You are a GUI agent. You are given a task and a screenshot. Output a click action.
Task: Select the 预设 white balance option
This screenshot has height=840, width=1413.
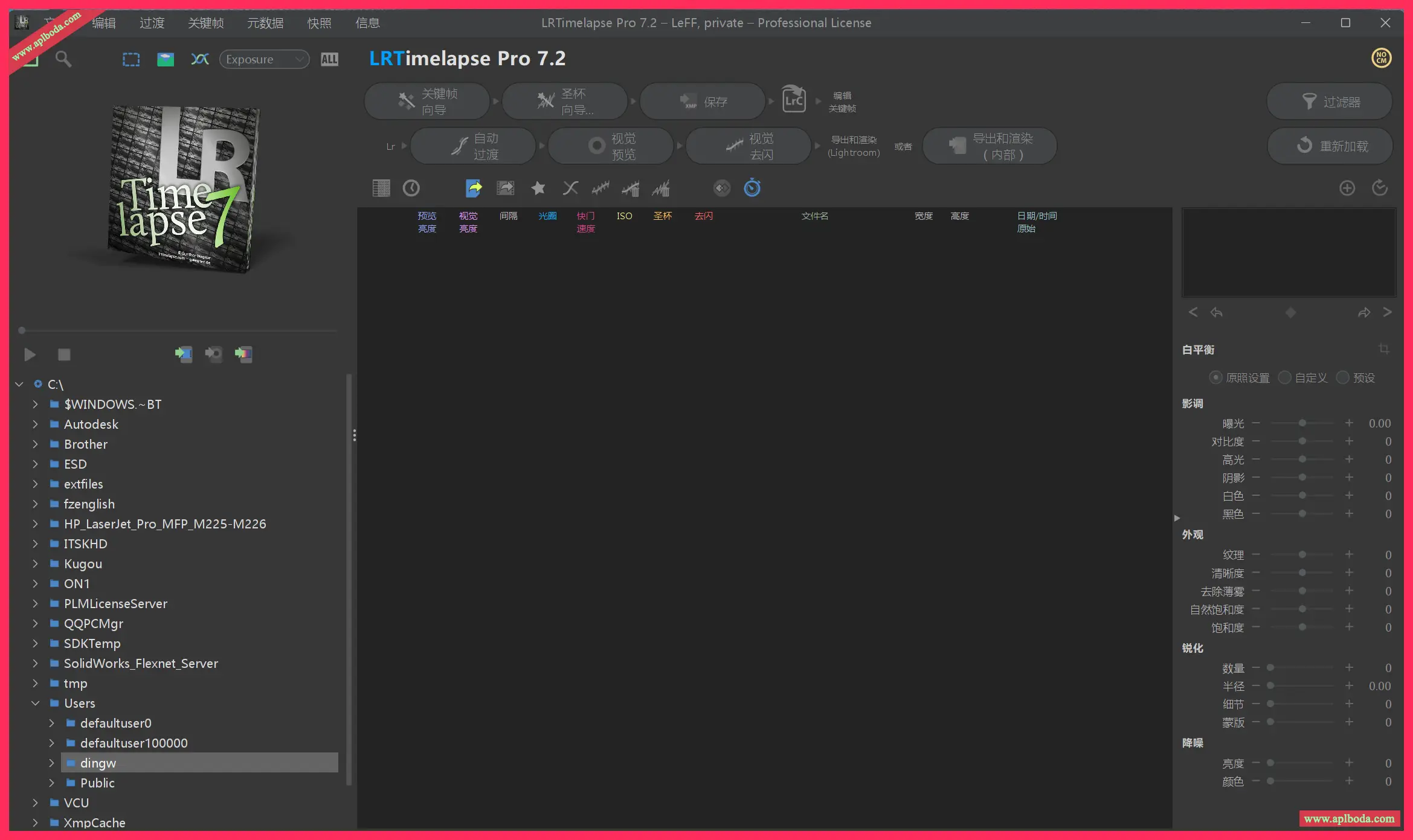tap(1356, 377)
